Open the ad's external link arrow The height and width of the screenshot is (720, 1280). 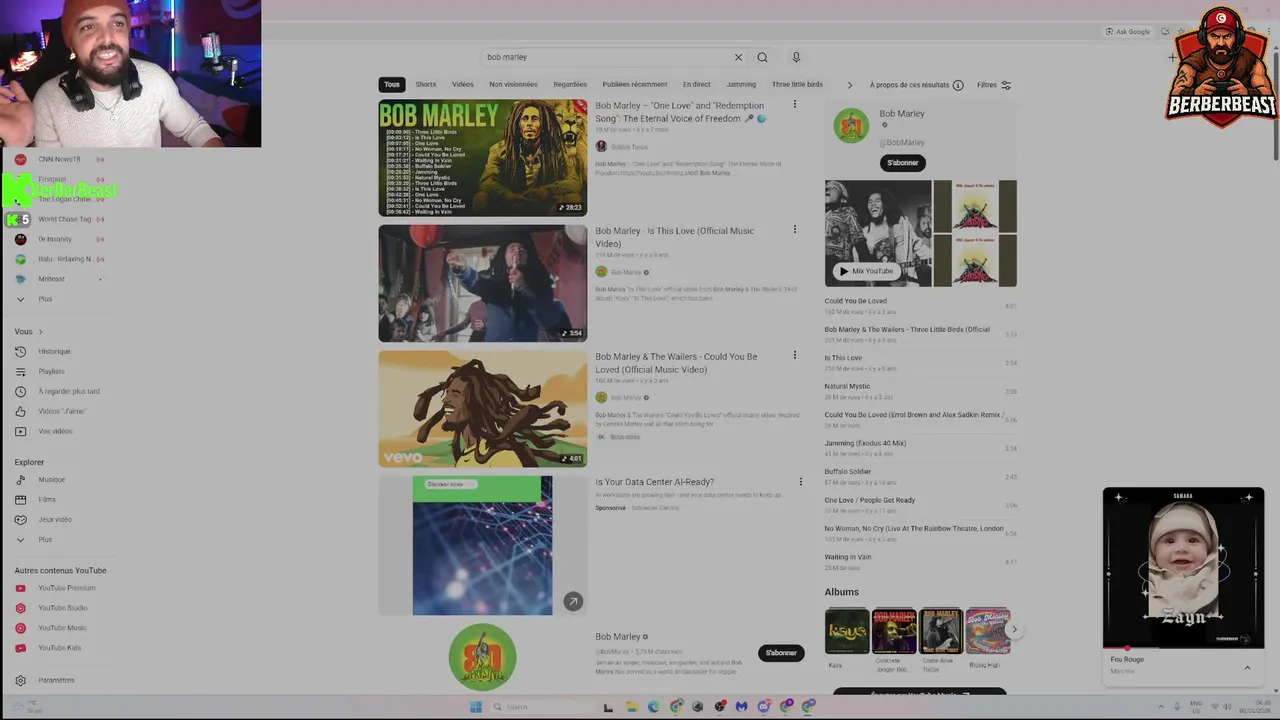(573, 601)
